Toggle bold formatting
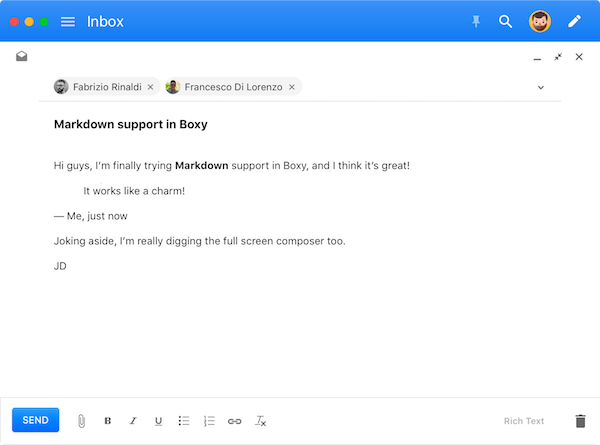The width and height of the screenshot is (600, 445). pyautogui.click(x=108, y=421)
